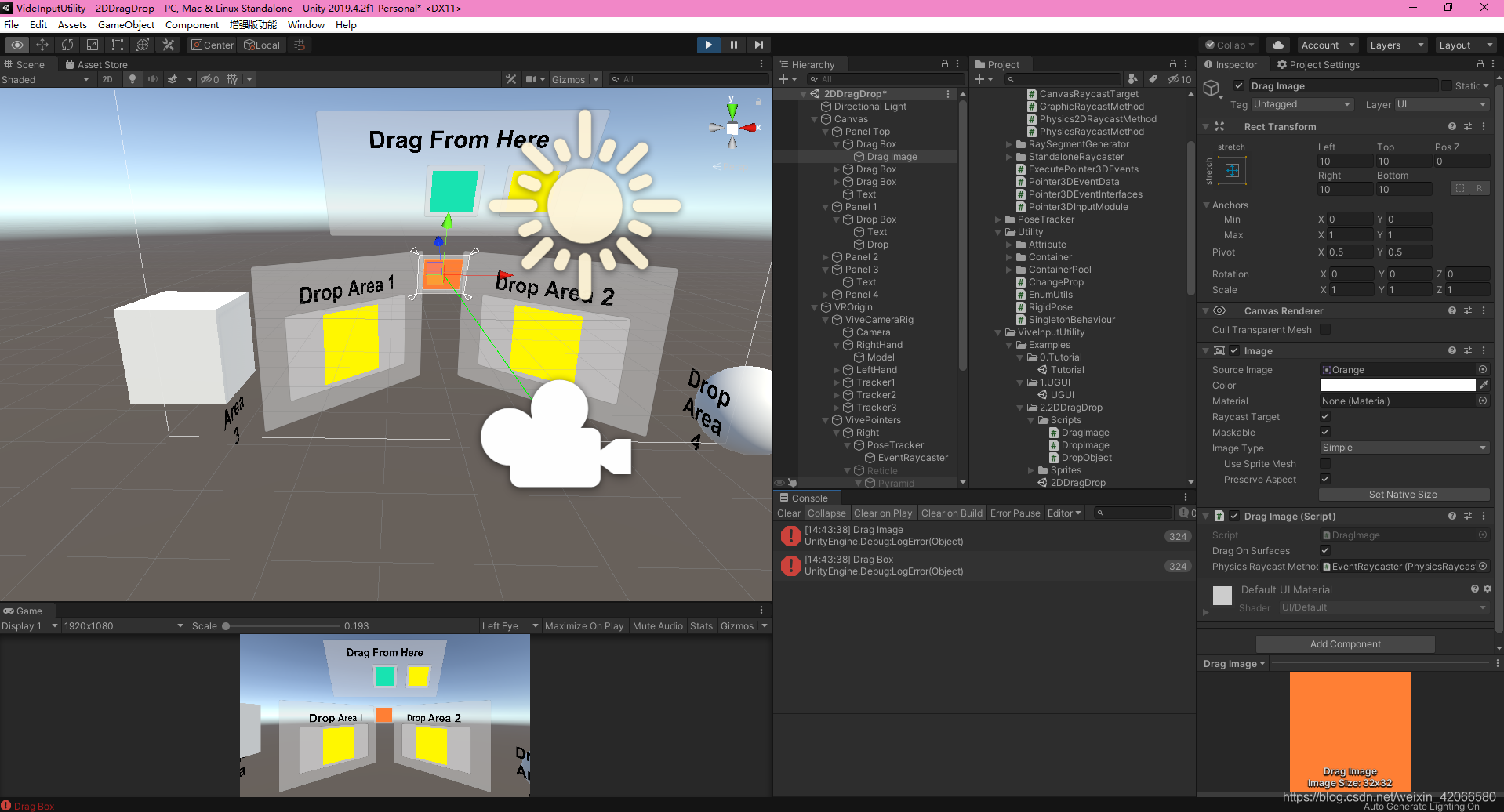Pick color with eyedropper icon
This screenshot has width=1504, height=812.
(x=1484, y=385)
